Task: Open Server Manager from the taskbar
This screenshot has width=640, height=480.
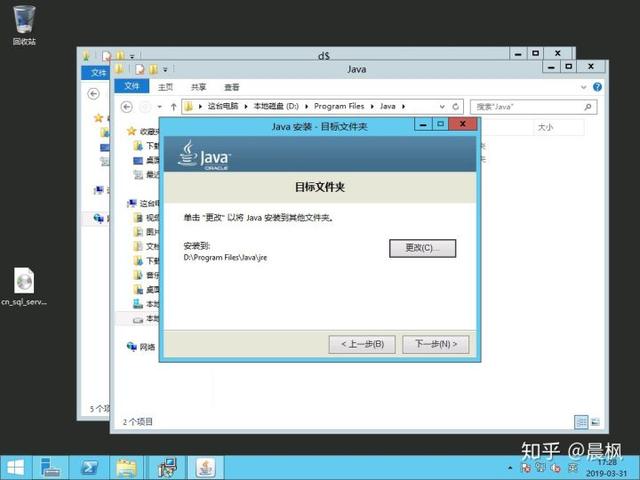Action: click(x=51, y=468)
